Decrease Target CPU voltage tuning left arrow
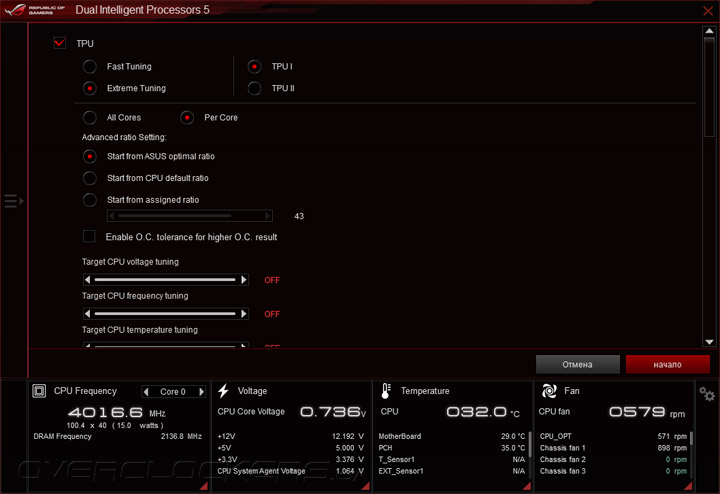 (x=87, y=280)
